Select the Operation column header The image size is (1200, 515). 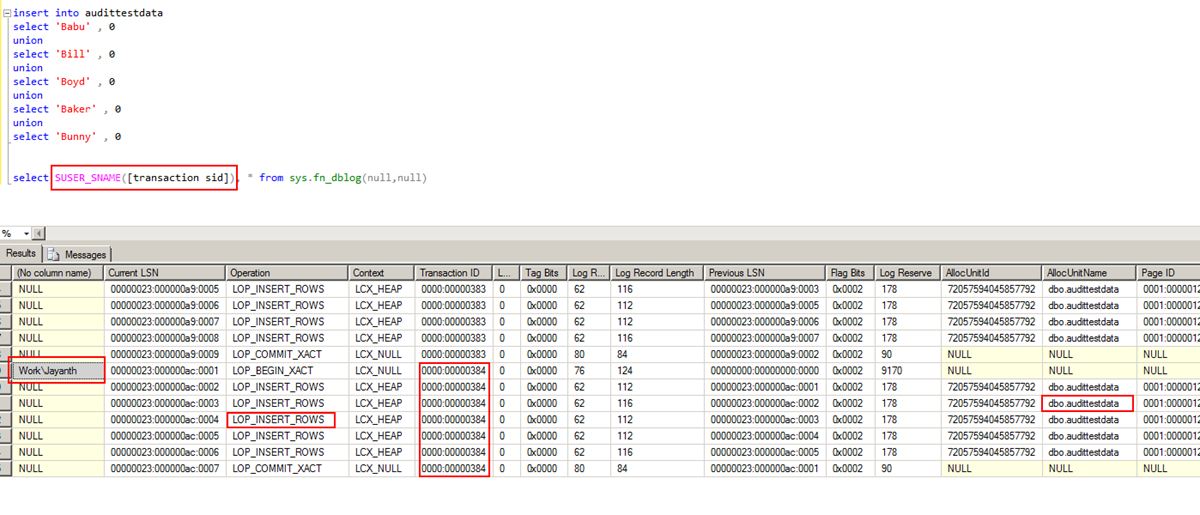pyautogui.click(x=288, y=272)
